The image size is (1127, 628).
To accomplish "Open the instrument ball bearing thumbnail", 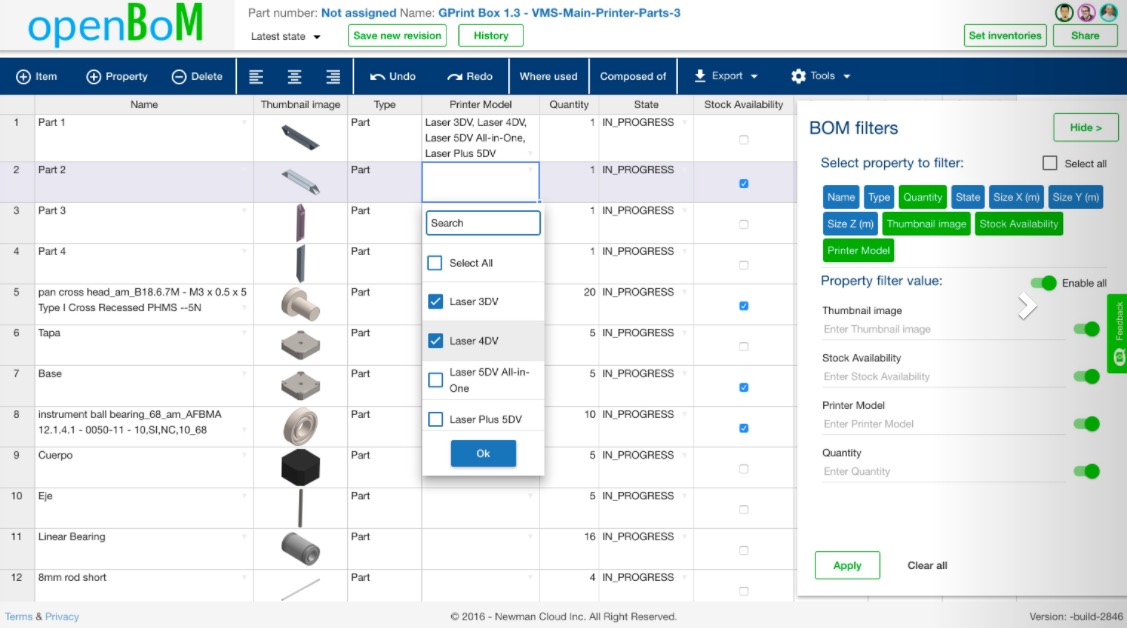I will coord(300,426).
